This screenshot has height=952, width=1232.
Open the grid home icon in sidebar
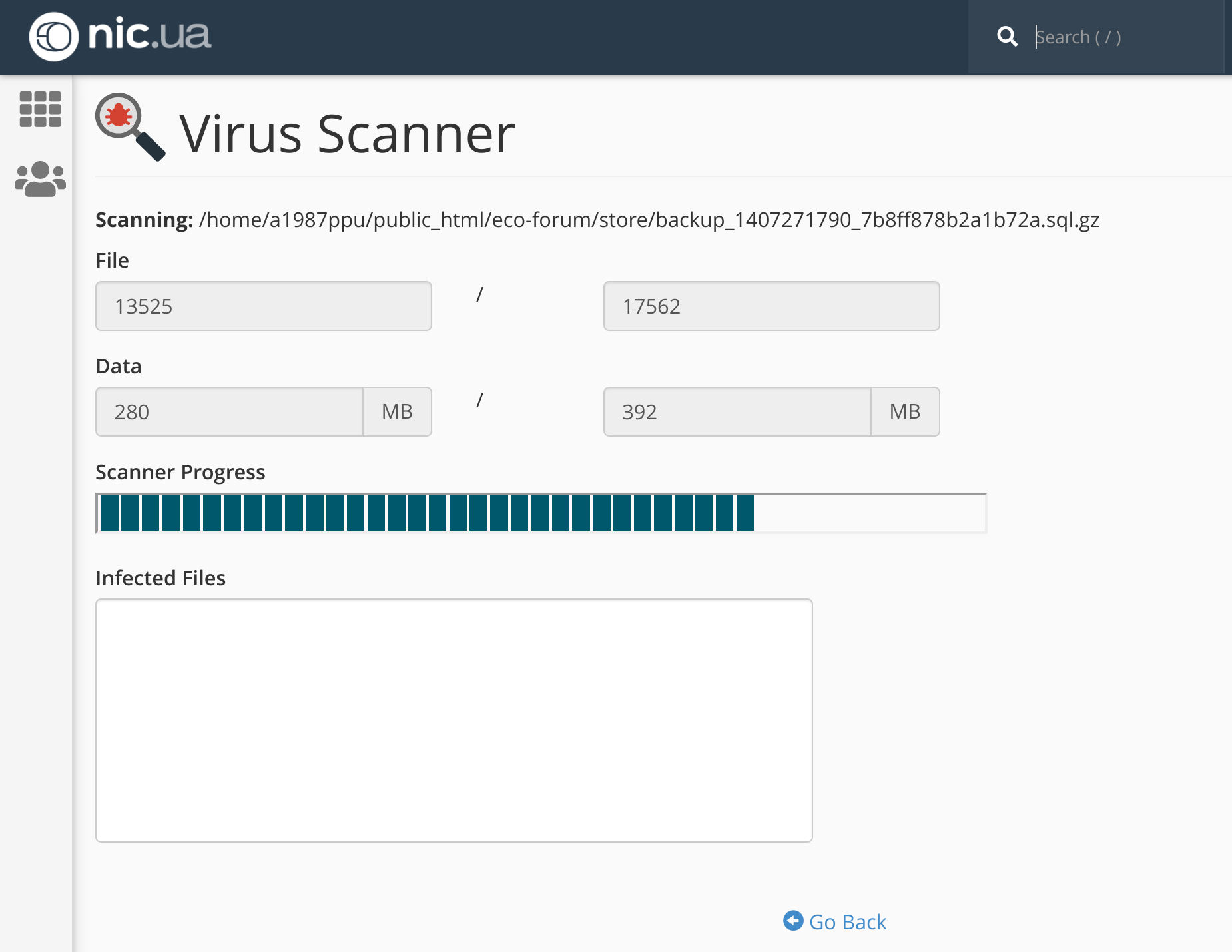click(x=40, y=109)
